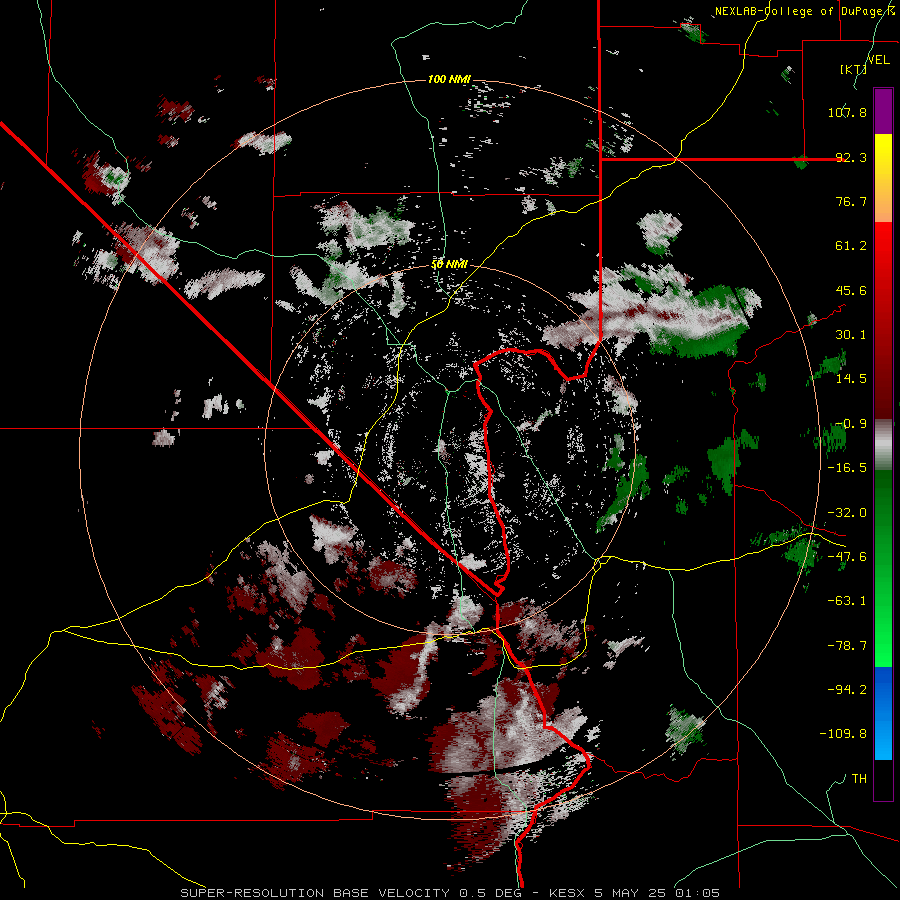This screenshot has height=900, width=900.
Task: Click the "TH" label below the scale
Action: [x=859, y=779]
